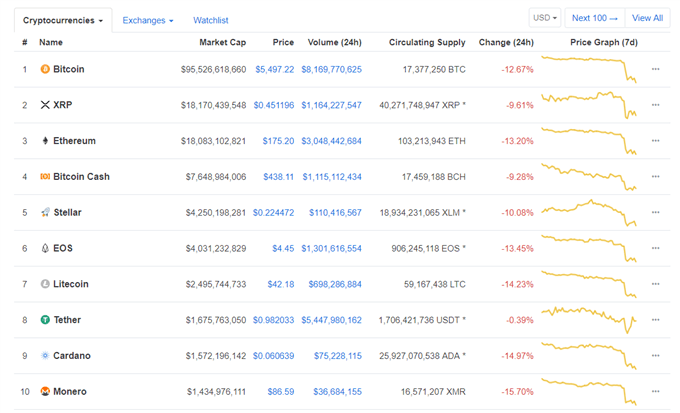Viewport: 680px width, 413px height.
Task: Open the three-dots menu for Cardano row
Action: pos(656,355)
